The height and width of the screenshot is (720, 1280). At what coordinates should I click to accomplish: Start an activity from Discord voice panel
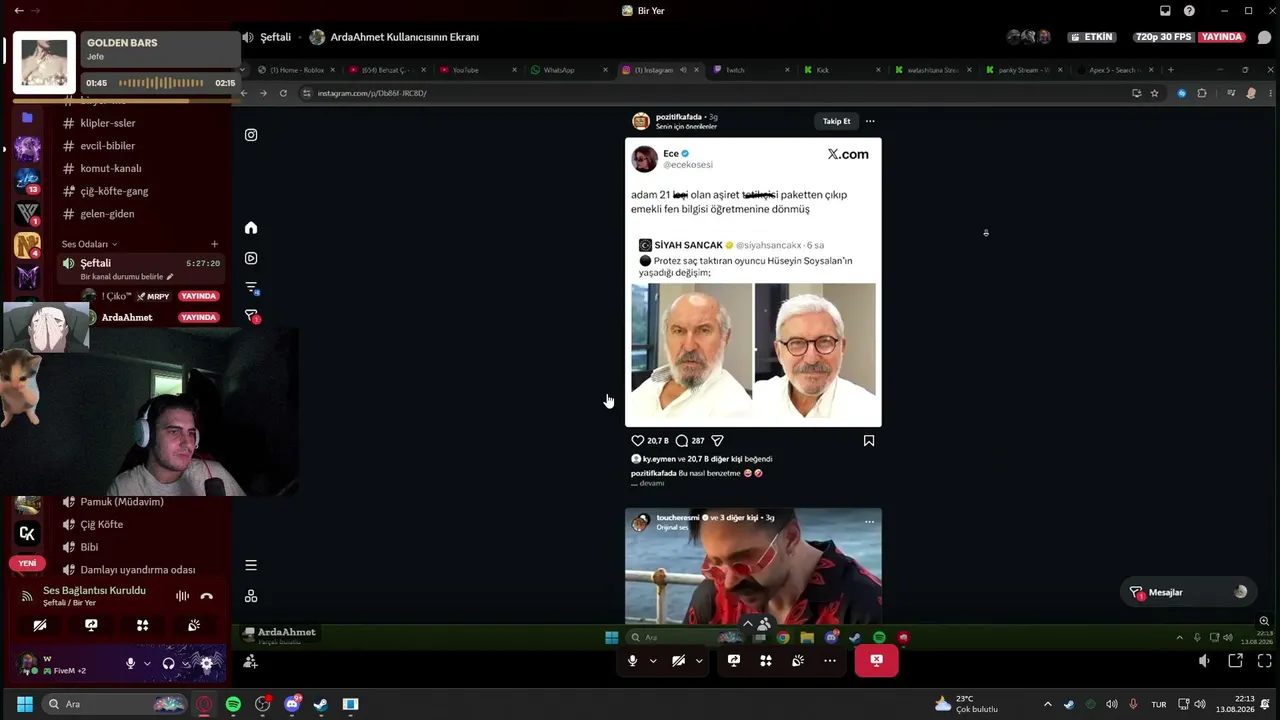(x=142, y=625)
